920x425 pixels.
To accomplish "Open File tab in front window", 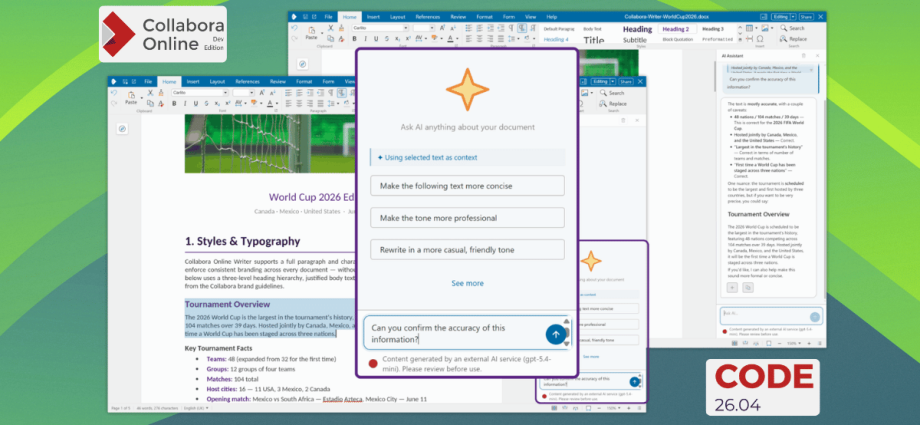I will [148, 82].
